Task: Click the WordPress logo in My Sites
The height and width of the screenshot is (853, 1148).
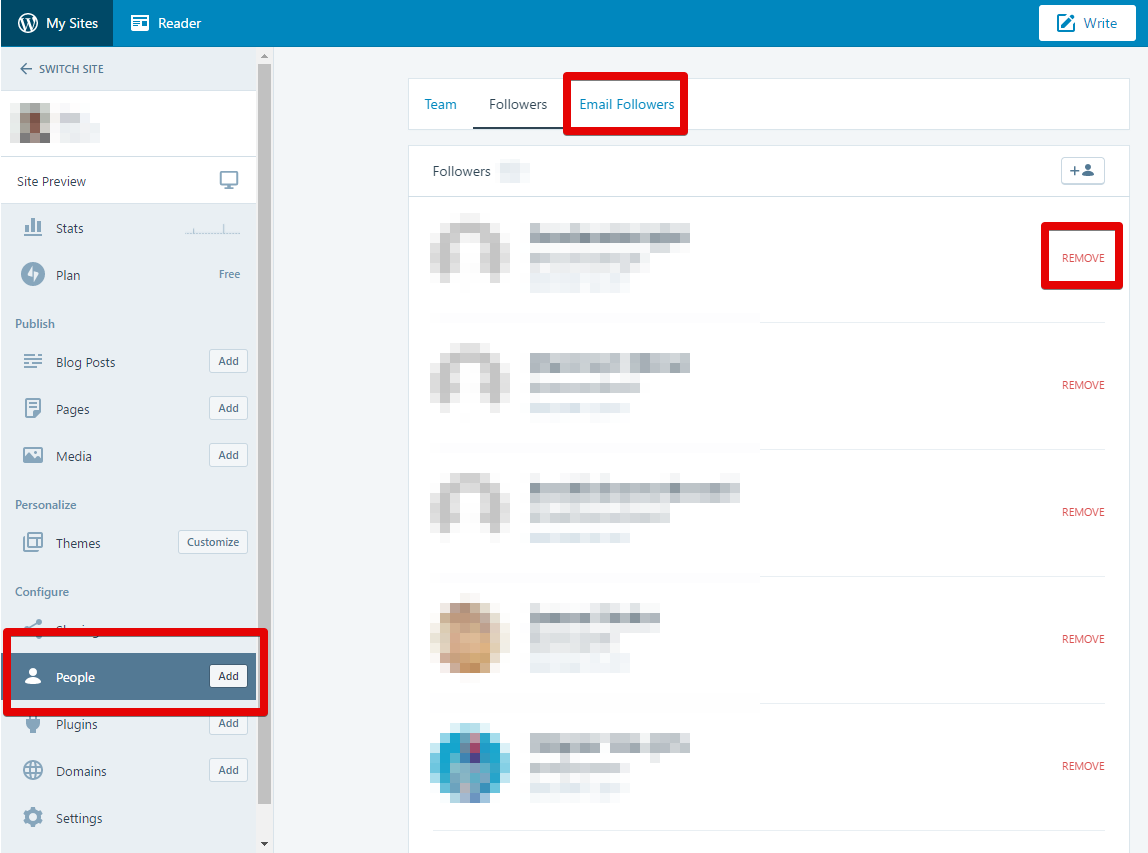Action: click(x=28, y=23)
